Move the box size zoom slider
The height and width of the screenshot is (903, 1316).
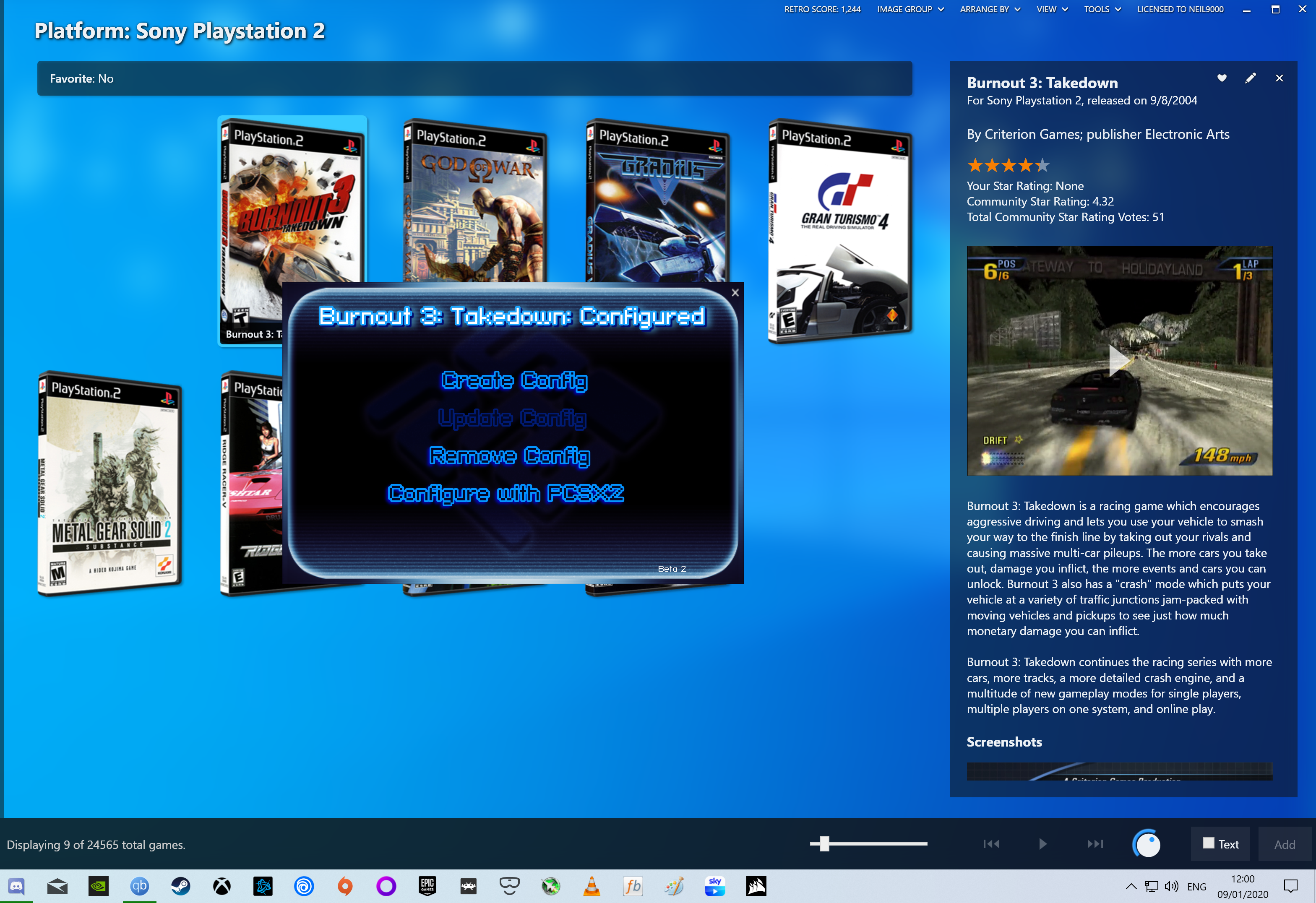click(x=825, y=844)
